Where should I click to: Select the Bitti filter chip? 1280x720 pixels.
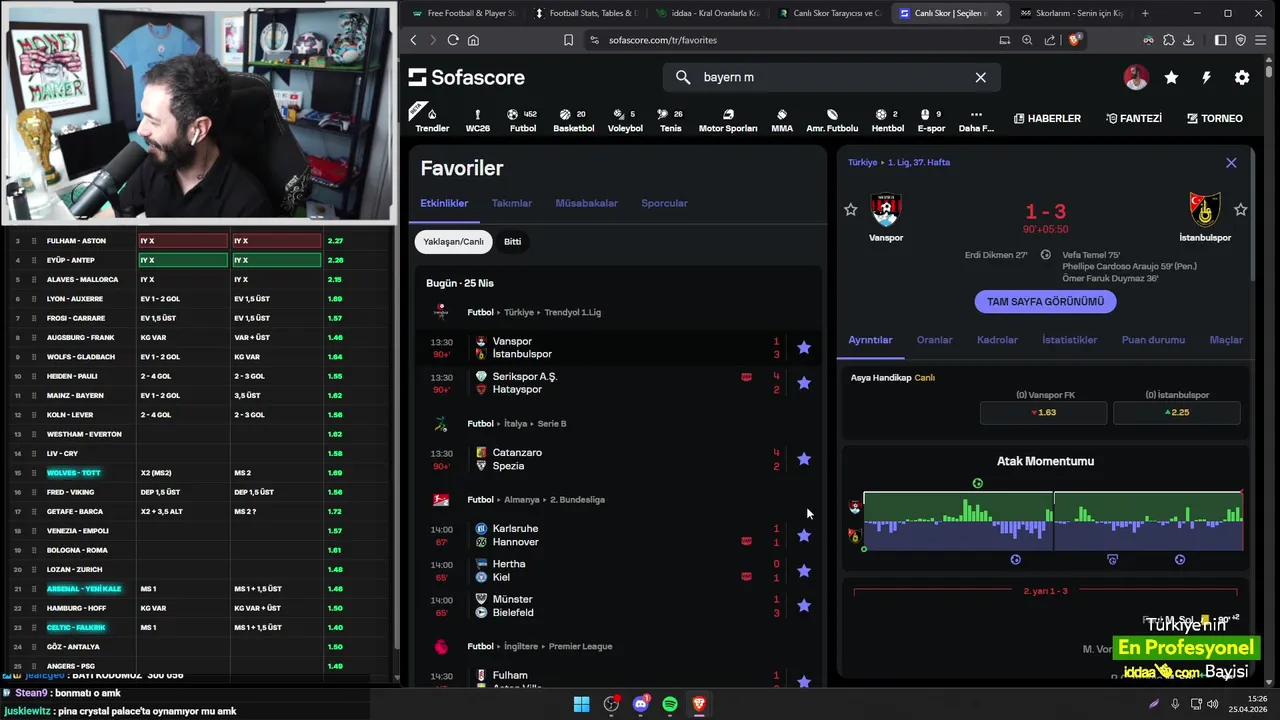(512, 242)
